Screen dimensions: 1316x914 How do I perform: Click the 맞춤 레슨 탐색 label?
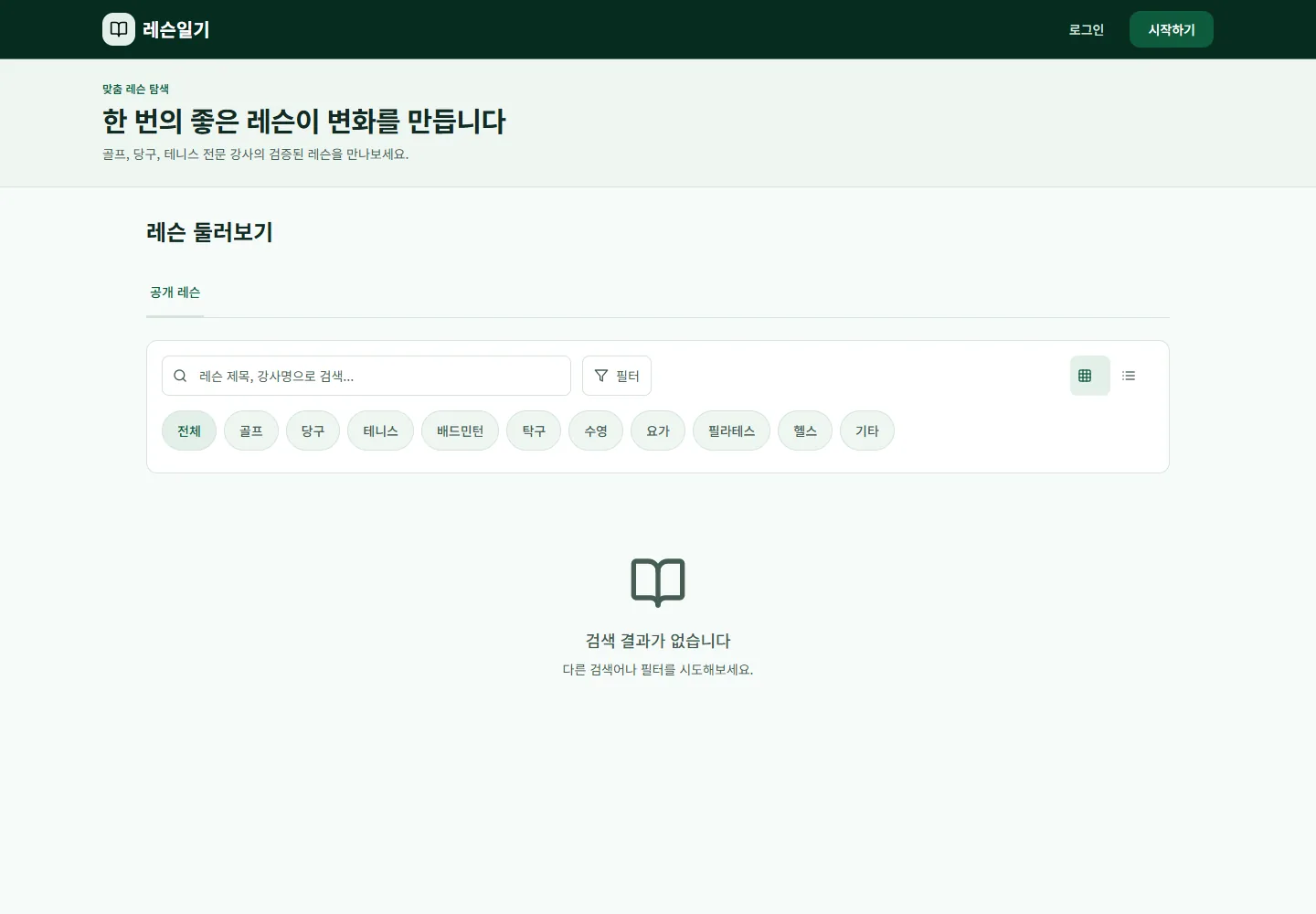point(135,89)
